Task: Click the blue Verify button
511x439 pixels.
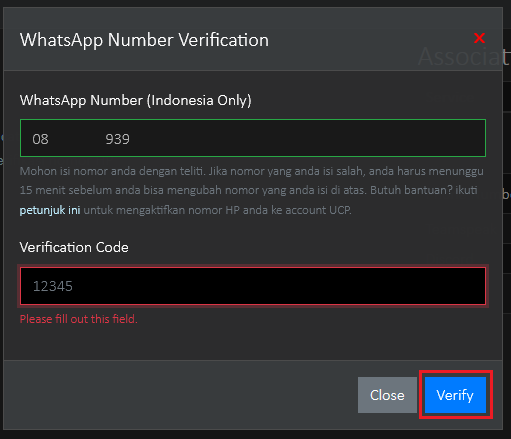Action: click(455, 395)
